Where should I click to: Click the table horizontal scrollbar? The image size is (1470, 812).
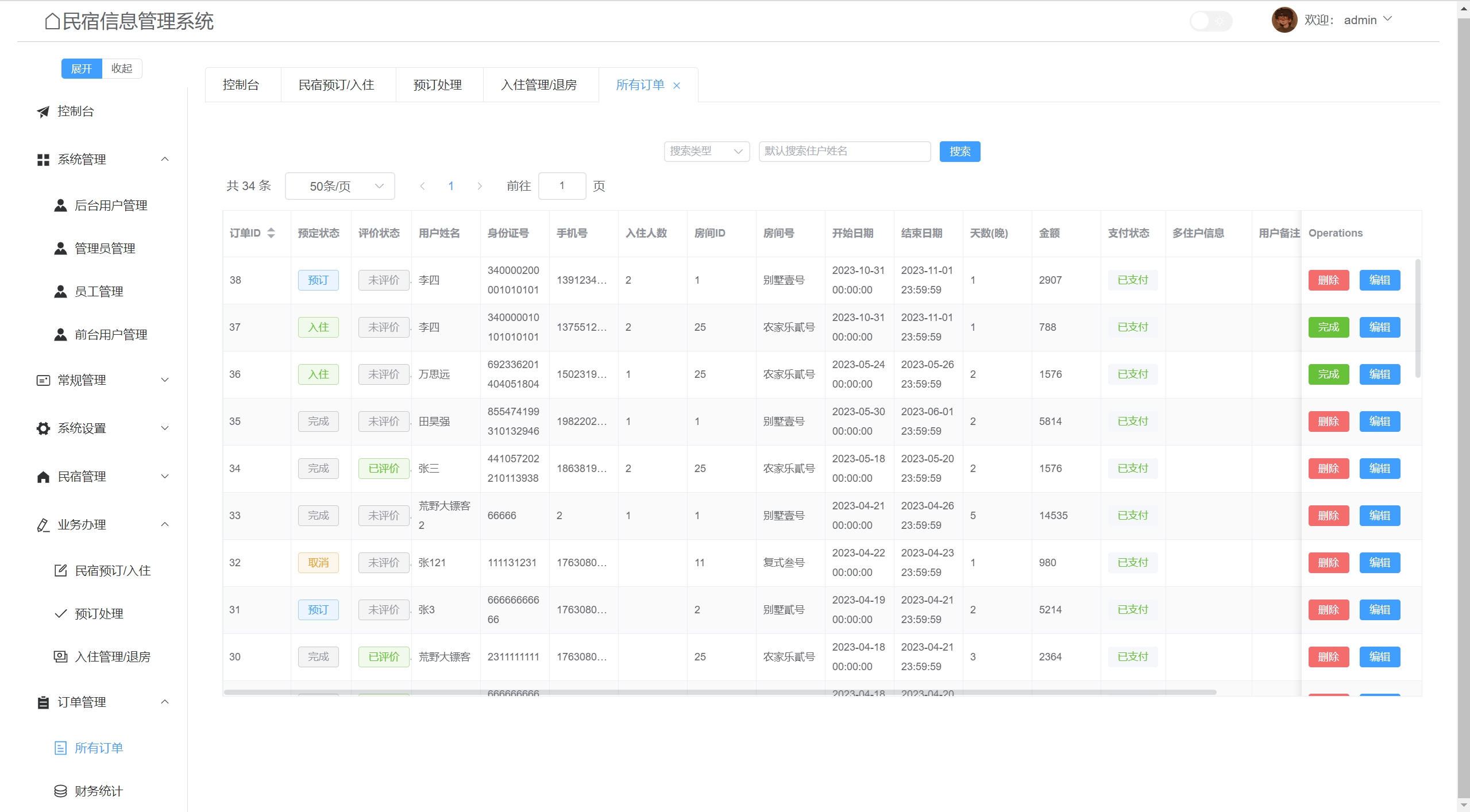tap(718, 692)
